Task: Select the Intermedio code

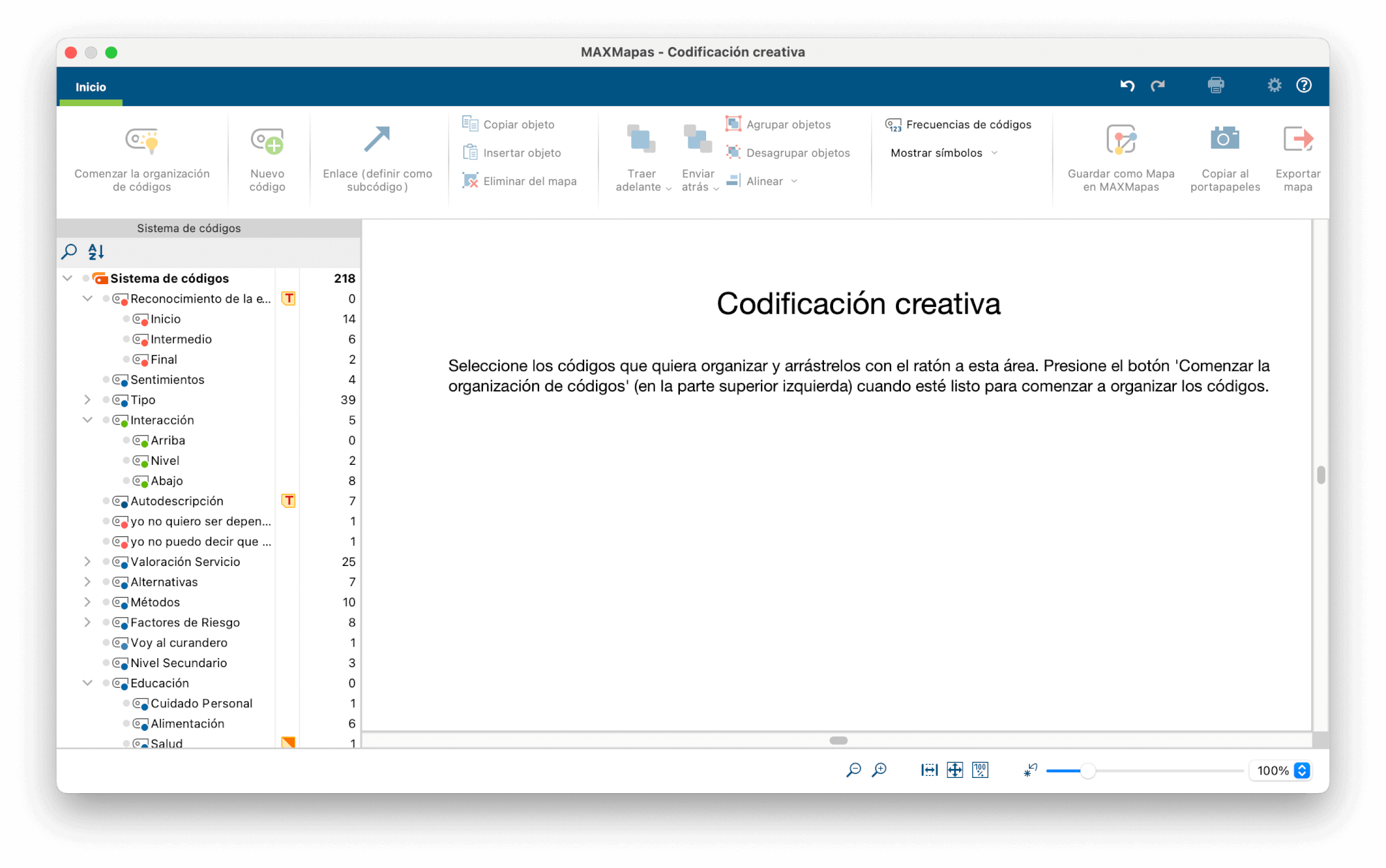Action: (181, 339)
